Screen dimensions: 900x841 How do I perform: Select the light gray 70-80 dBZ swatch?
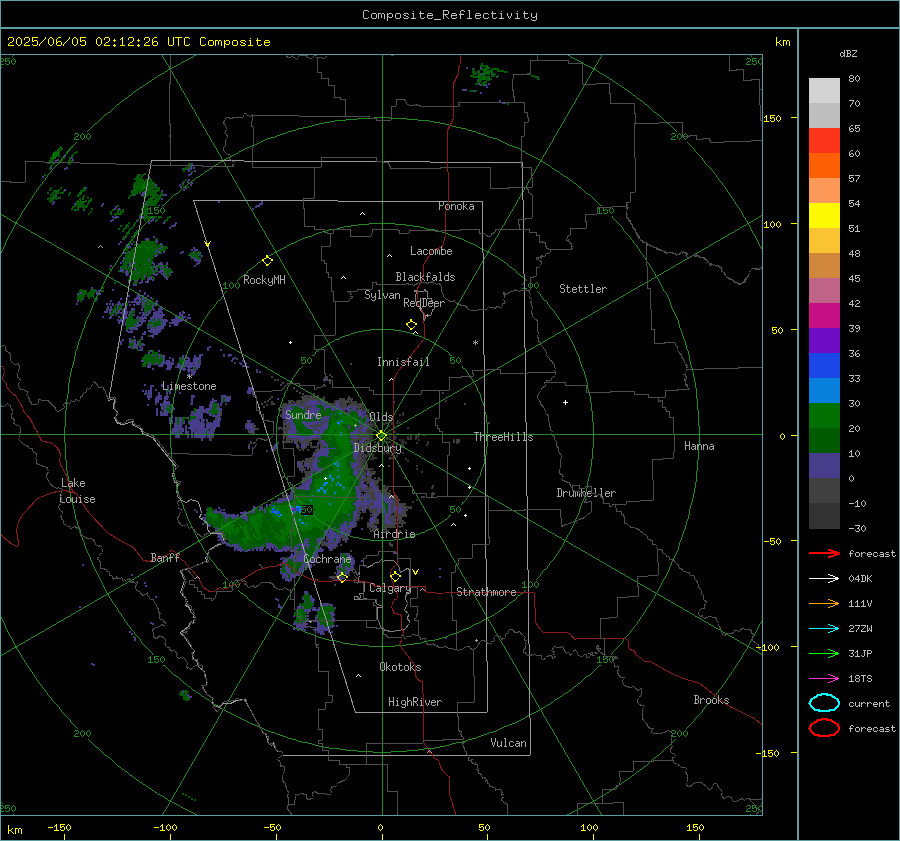pyautogui.click(x=824, y=91)
